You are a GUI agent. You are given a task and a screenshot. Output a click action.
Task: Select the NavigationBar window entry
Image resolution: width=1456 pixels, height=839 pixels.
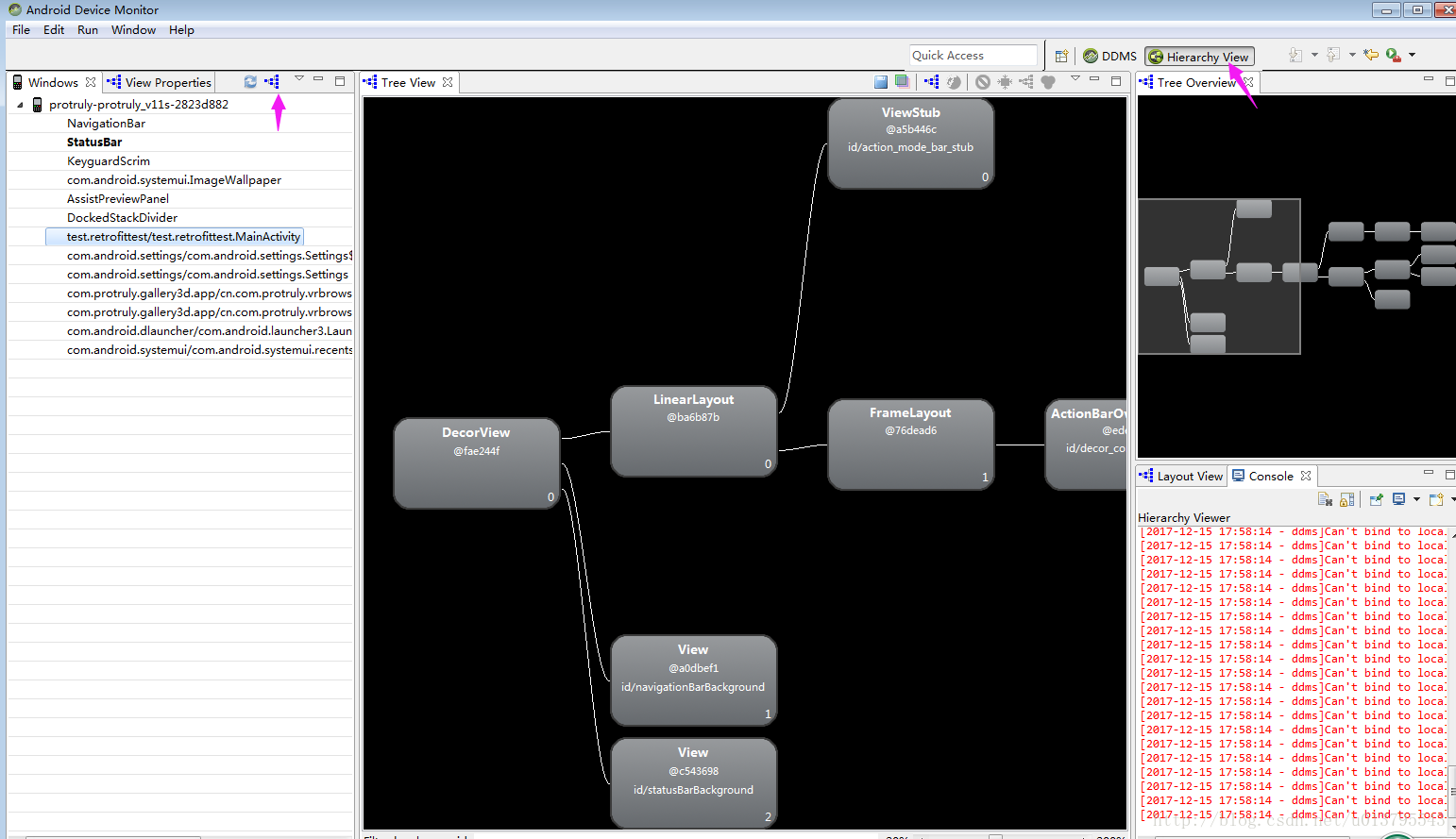[106, 123]
